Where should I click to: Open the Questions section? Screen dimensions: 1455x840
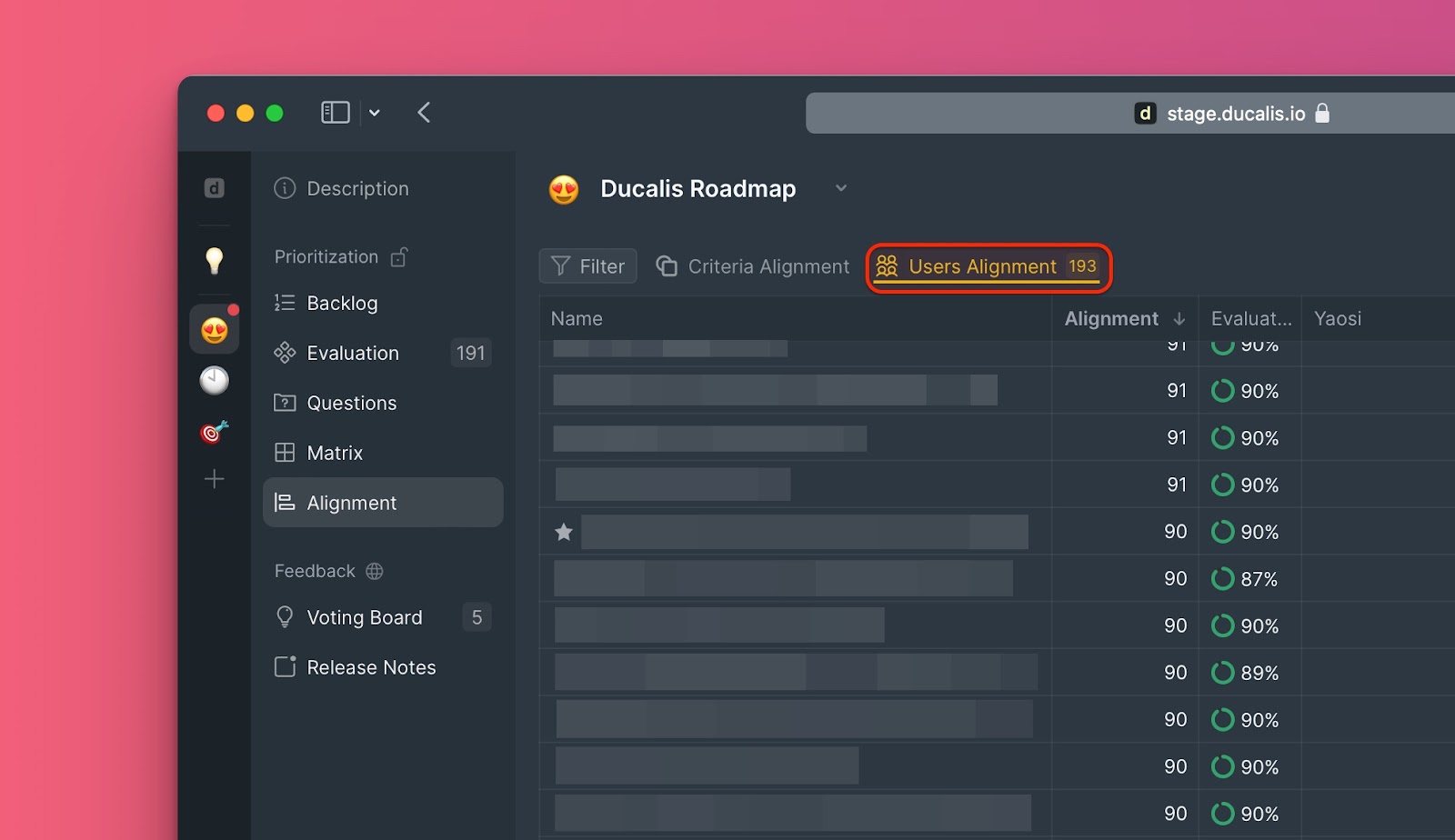[x=351, y=402]
